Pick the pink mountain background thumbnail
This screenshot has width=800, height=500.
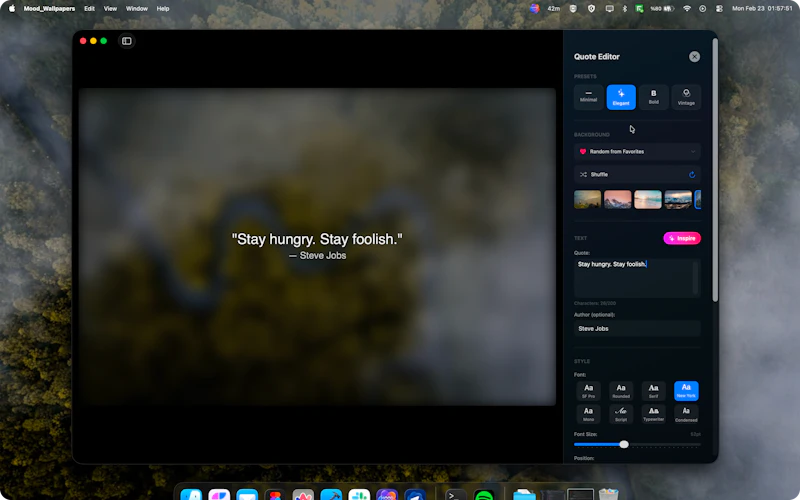click(x=617, y=199)
